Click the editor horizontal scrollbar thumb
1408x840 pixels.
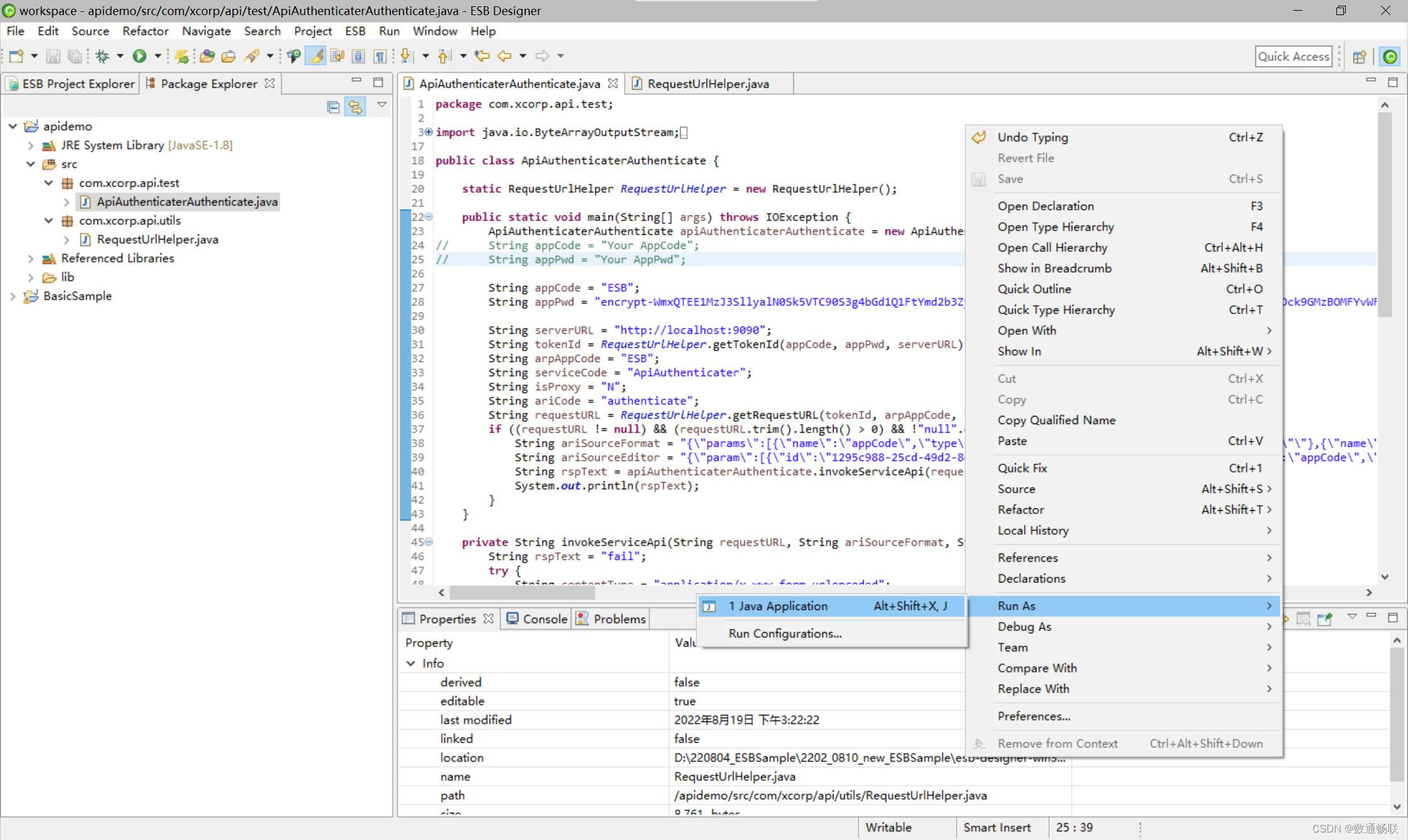[522, 592]
